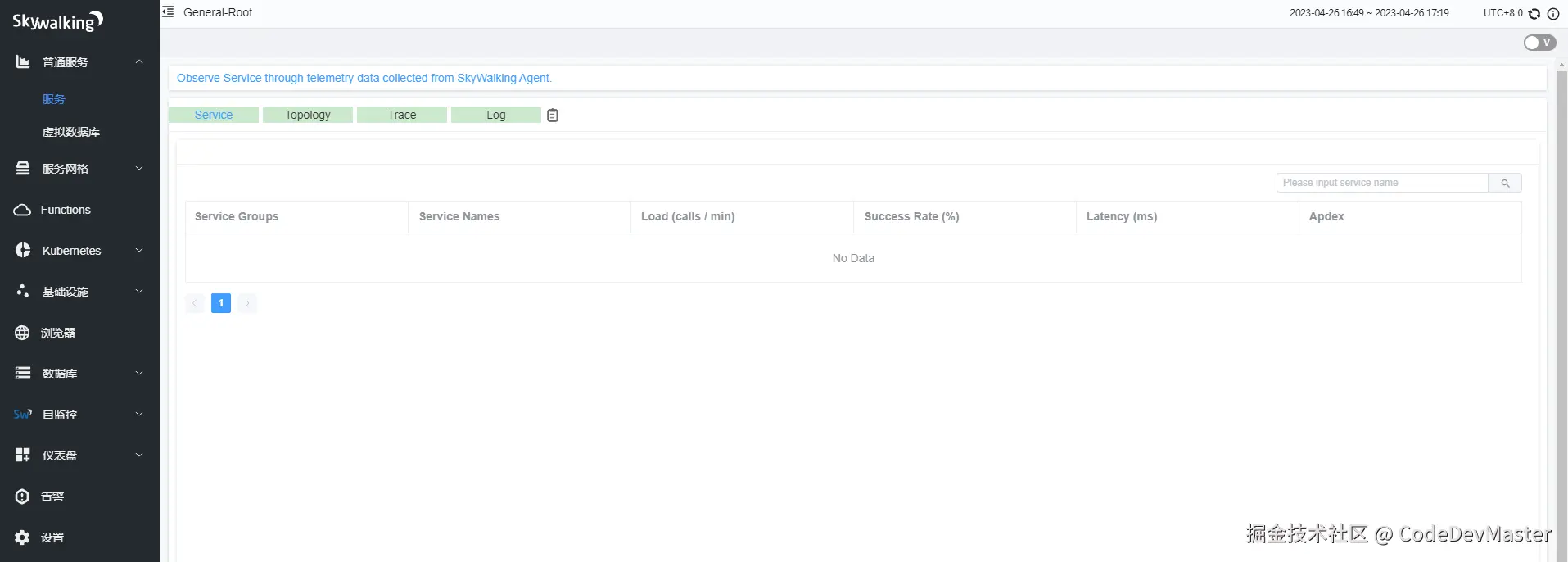
Task: Open the 虚拟数据库 submenu item
Action: point(71,132)
